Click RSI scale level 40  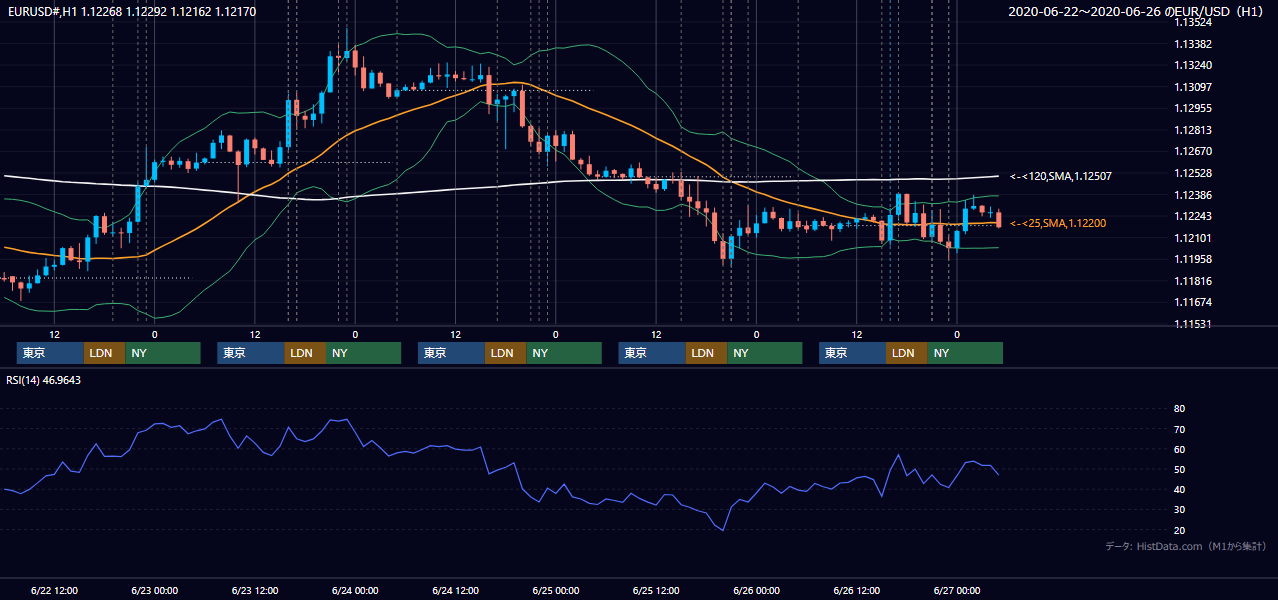[1179, 489]
